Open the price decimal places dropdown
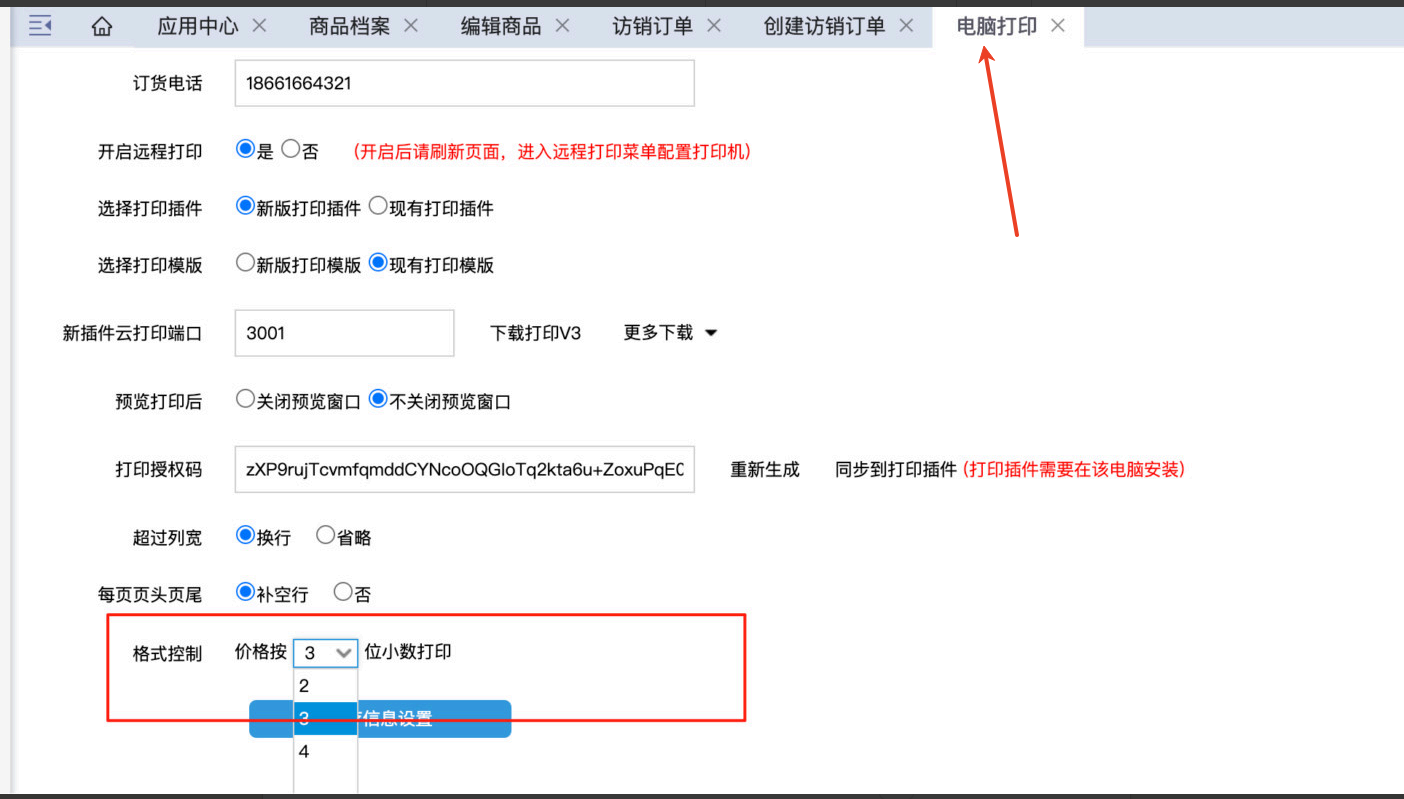This screenshot has width=1404, height=799. tap(326, 653)
